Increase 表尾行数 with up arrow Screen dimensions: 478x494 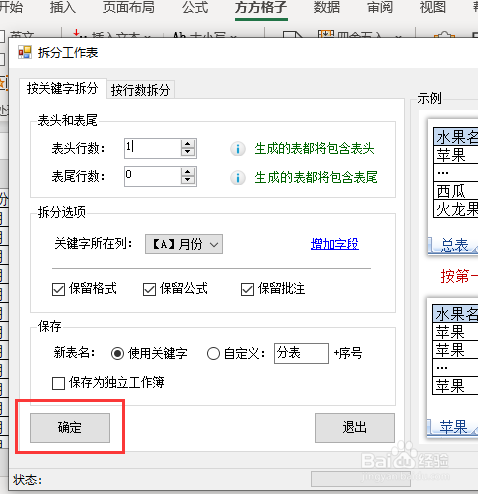[188, 172]
